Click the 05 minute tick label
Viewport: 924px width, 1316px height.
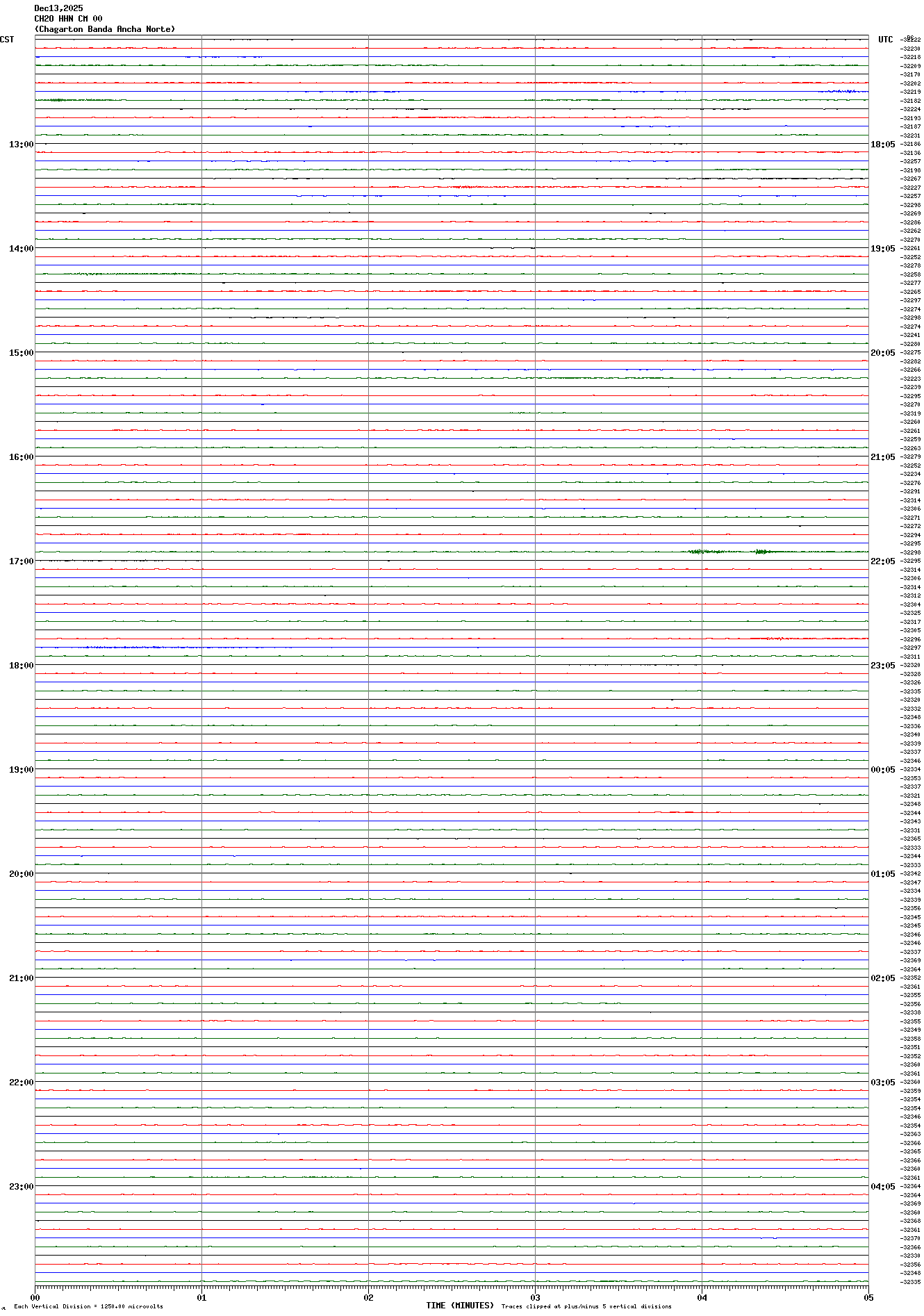(868, 1297)
